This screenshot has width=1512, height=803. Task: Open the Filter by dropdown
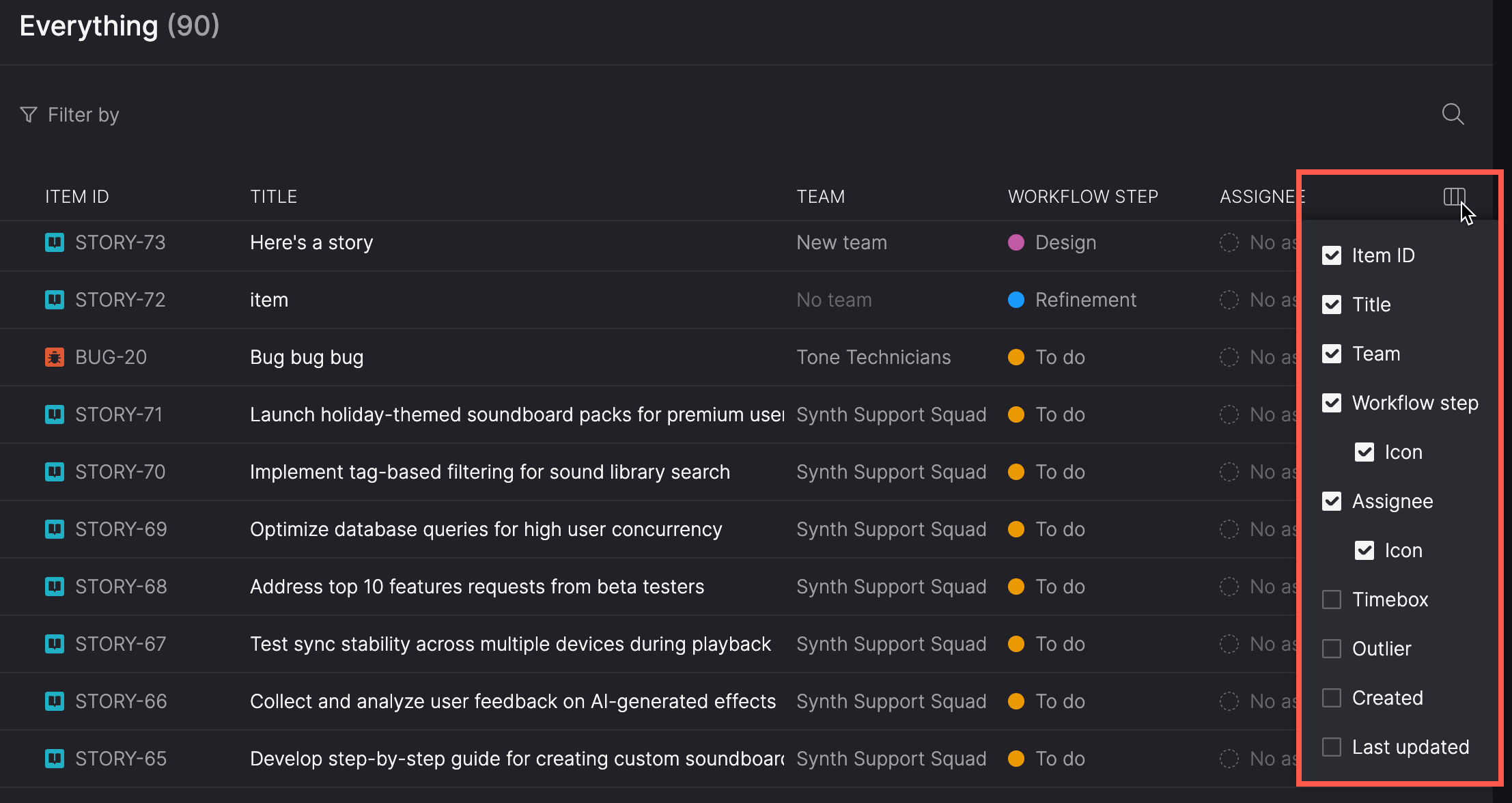[83, 115]
